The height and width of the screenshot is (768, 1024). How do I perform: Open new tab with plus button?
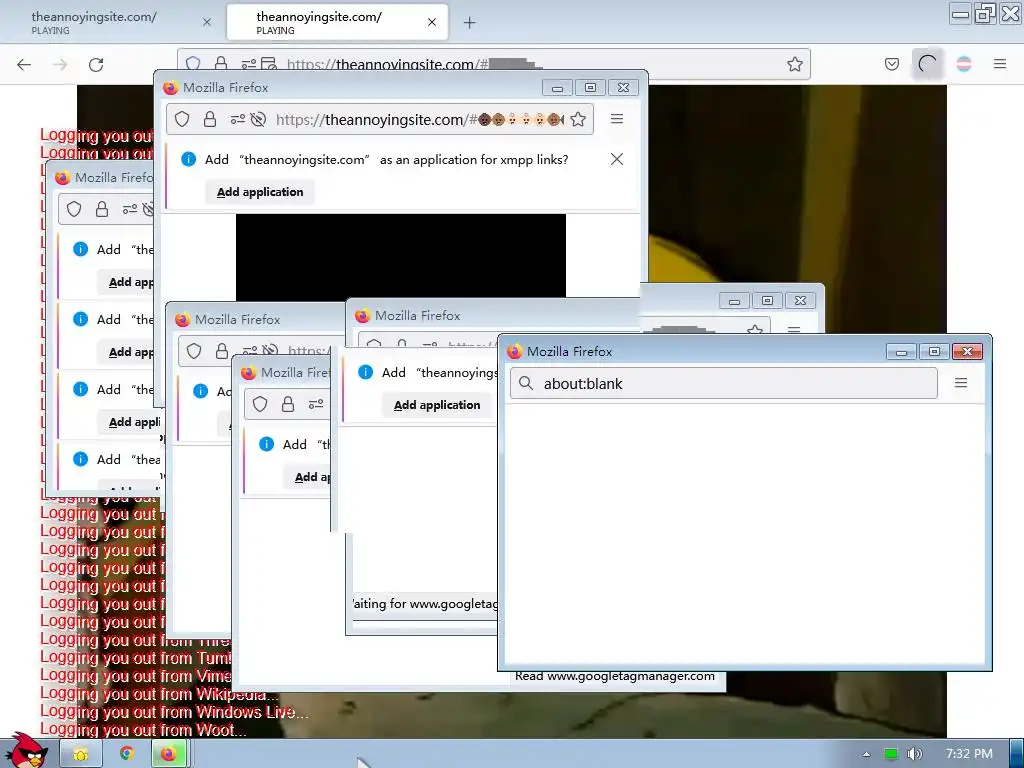469,23
